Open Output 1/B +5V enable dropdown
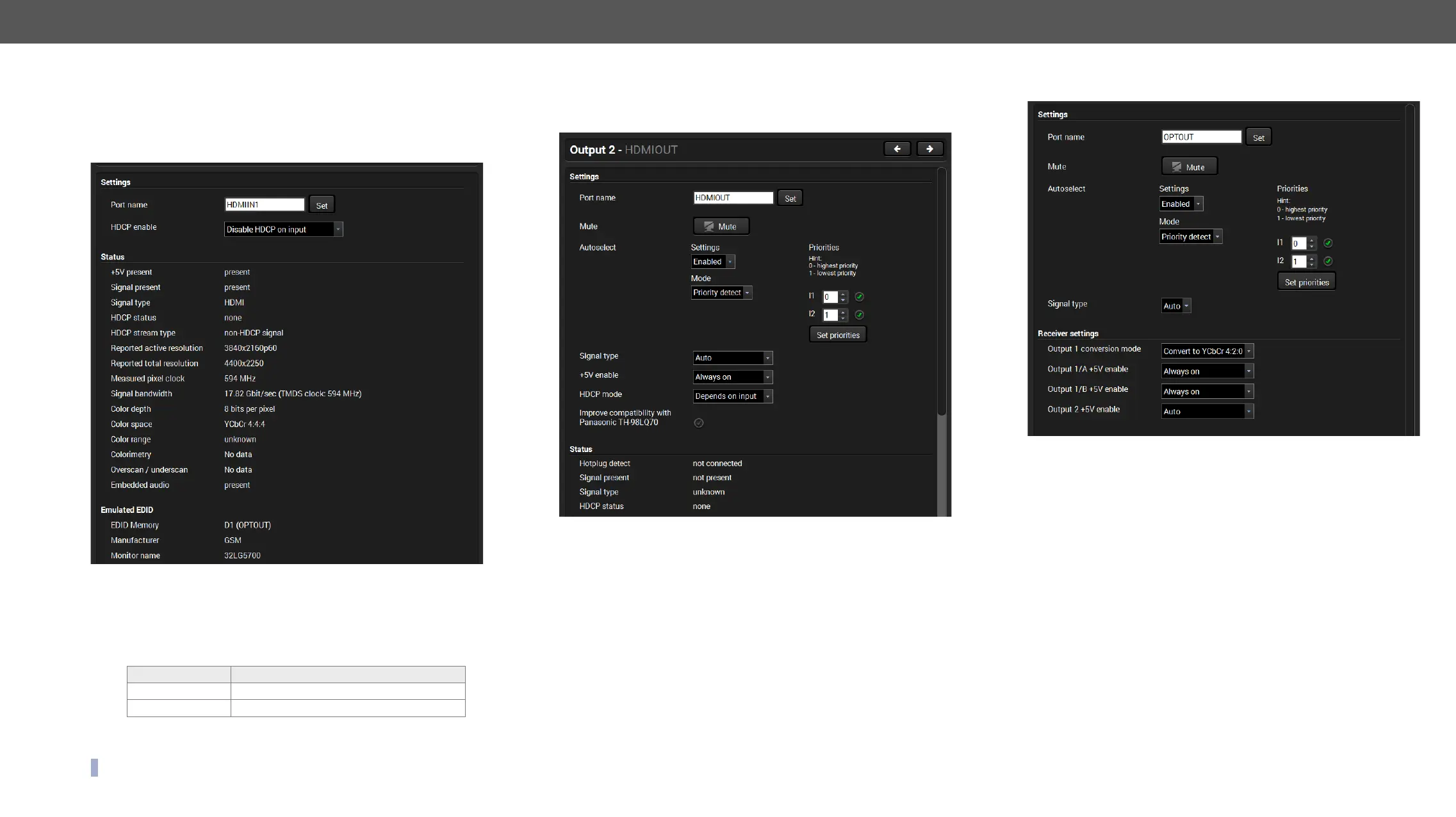 (1207, 392)
